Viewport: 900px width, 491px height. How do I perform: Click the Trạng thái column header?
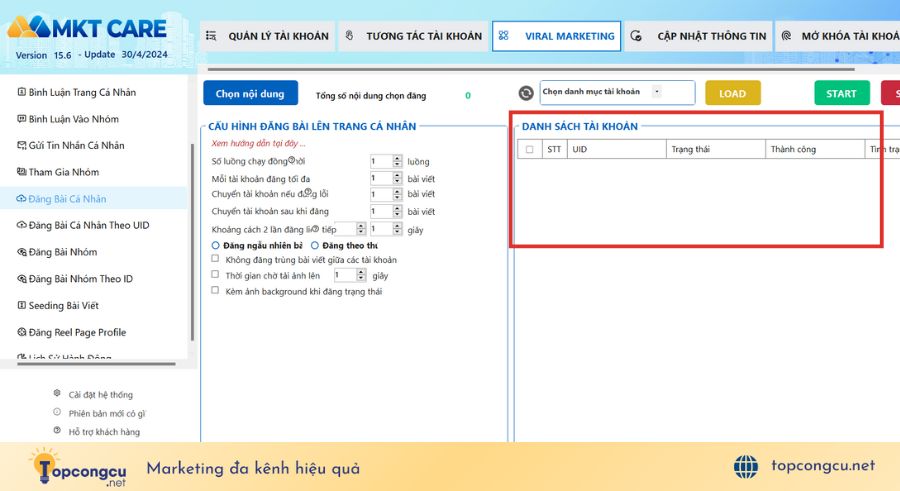click(716, 149)
